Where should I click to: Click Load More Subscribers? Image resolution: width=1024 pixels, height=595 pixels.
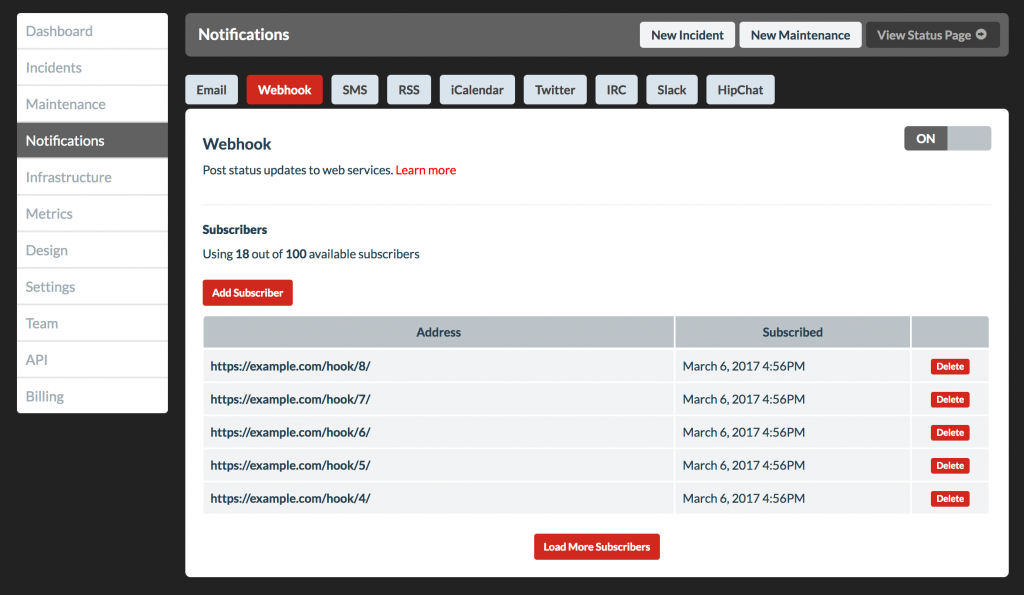coord(596,546)
